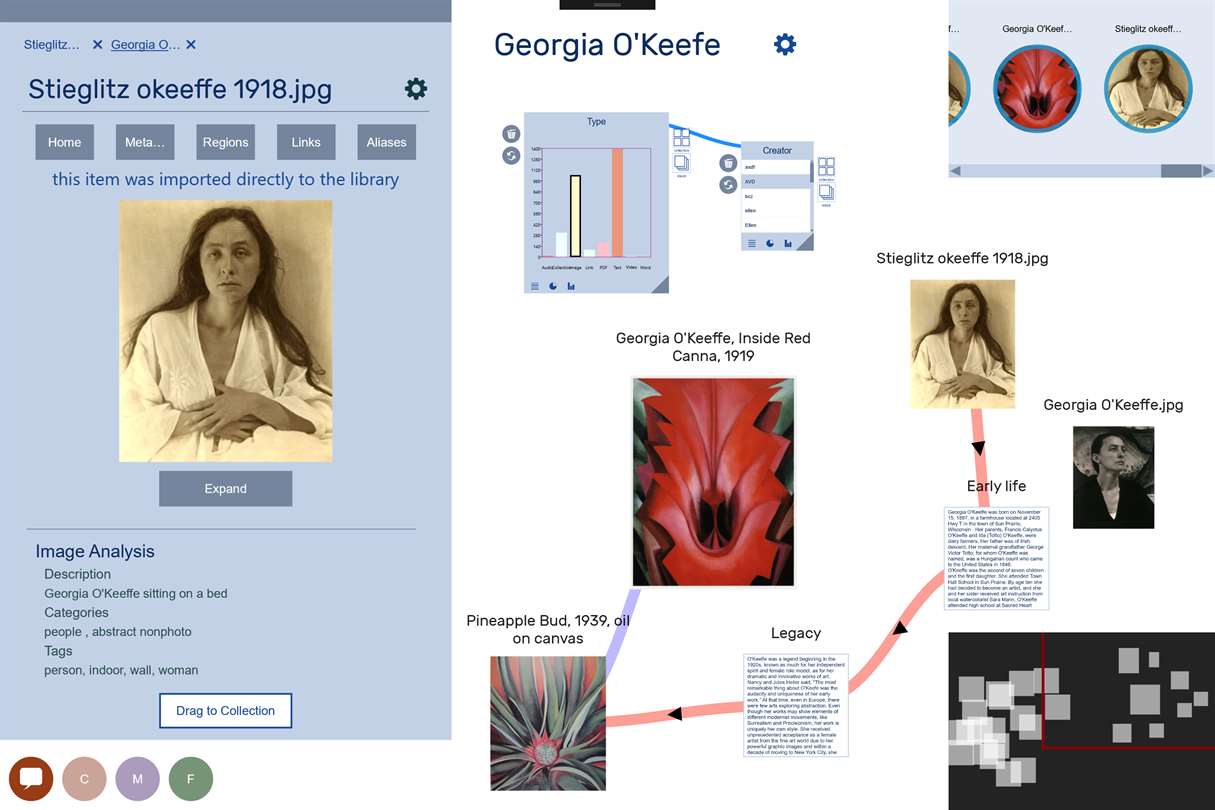This screenshot has height=810, width=1215.
Task: Switch Creator widget to list view icon
Action: point(752,244)
